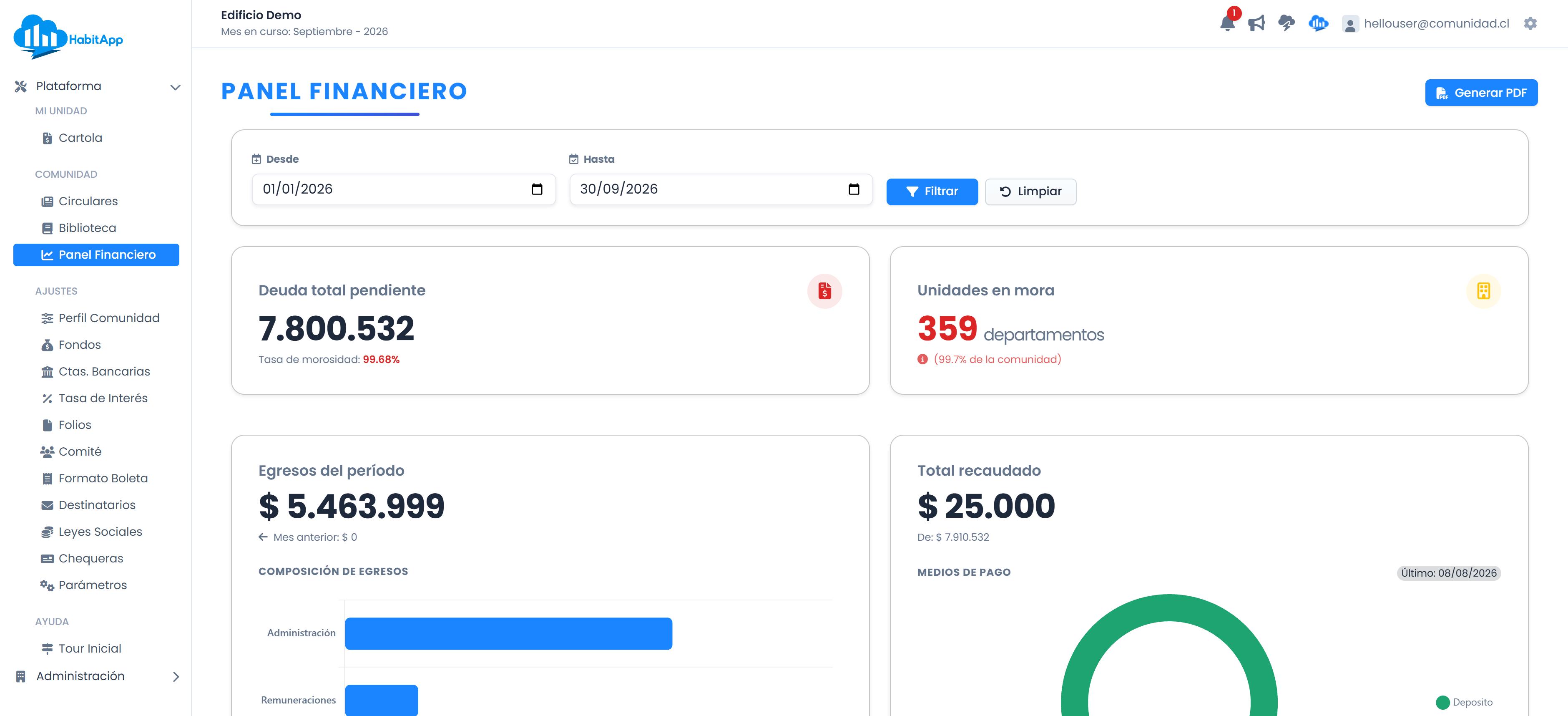Collapse the Plataforma section chevron
Image resolution: width=1568 pixels, height=716 pixels.
(x=175, y=87)
